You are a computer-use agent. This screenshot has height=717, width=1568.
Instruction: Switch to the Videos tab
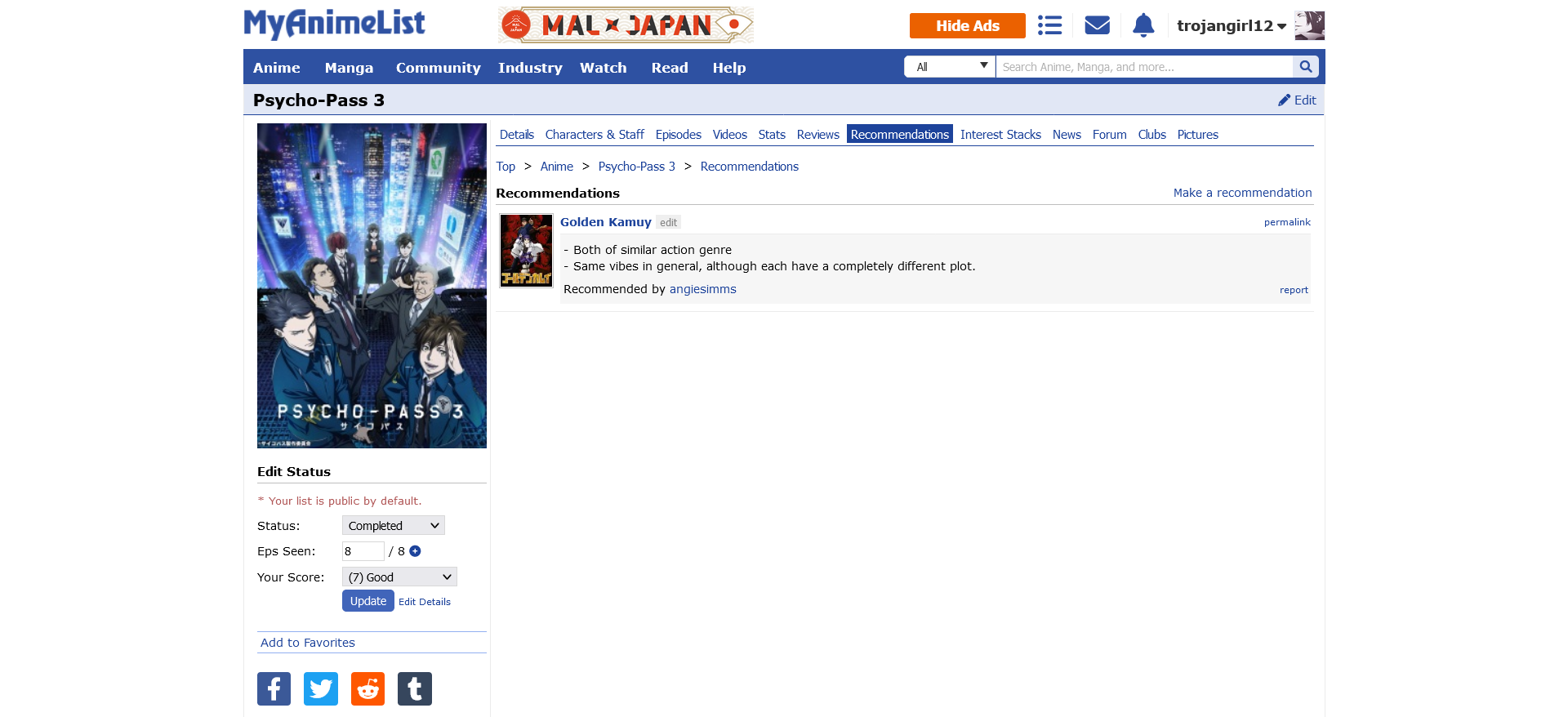(730, 135)
